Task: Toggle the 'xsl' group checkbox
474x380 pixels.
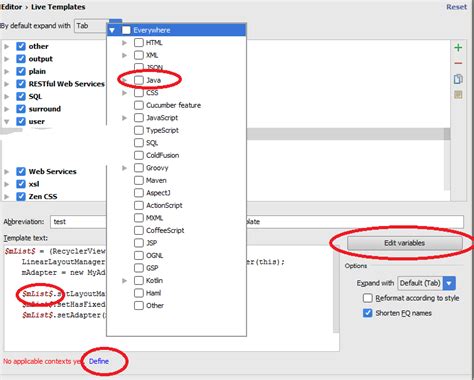Action: tap(21, 184)
